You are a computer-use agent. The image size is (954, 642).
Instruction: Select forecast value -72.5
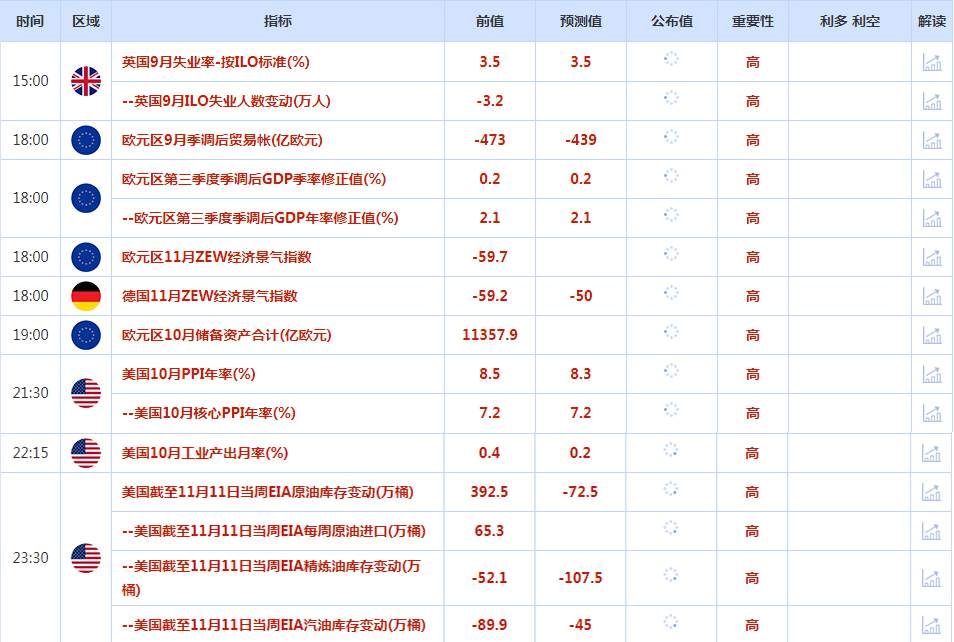click(x=580, y=492)
